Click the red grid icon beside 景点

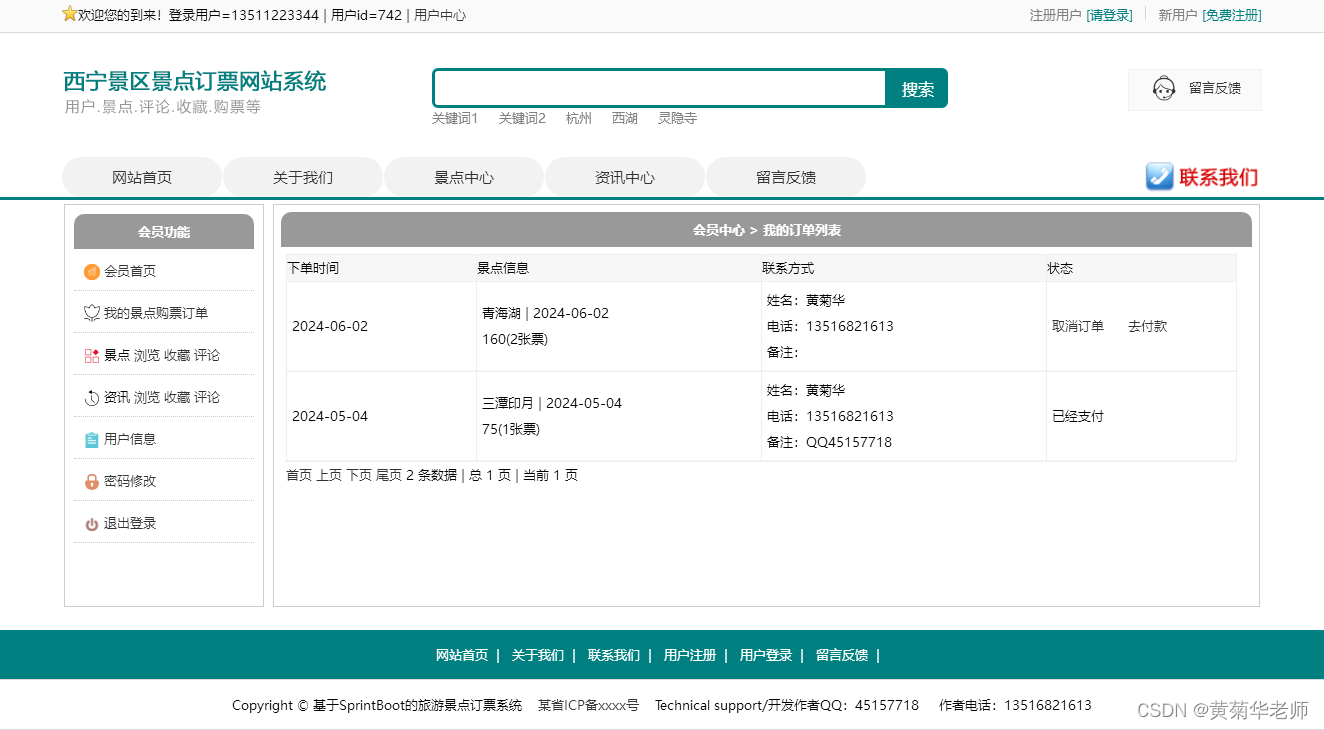92,355
